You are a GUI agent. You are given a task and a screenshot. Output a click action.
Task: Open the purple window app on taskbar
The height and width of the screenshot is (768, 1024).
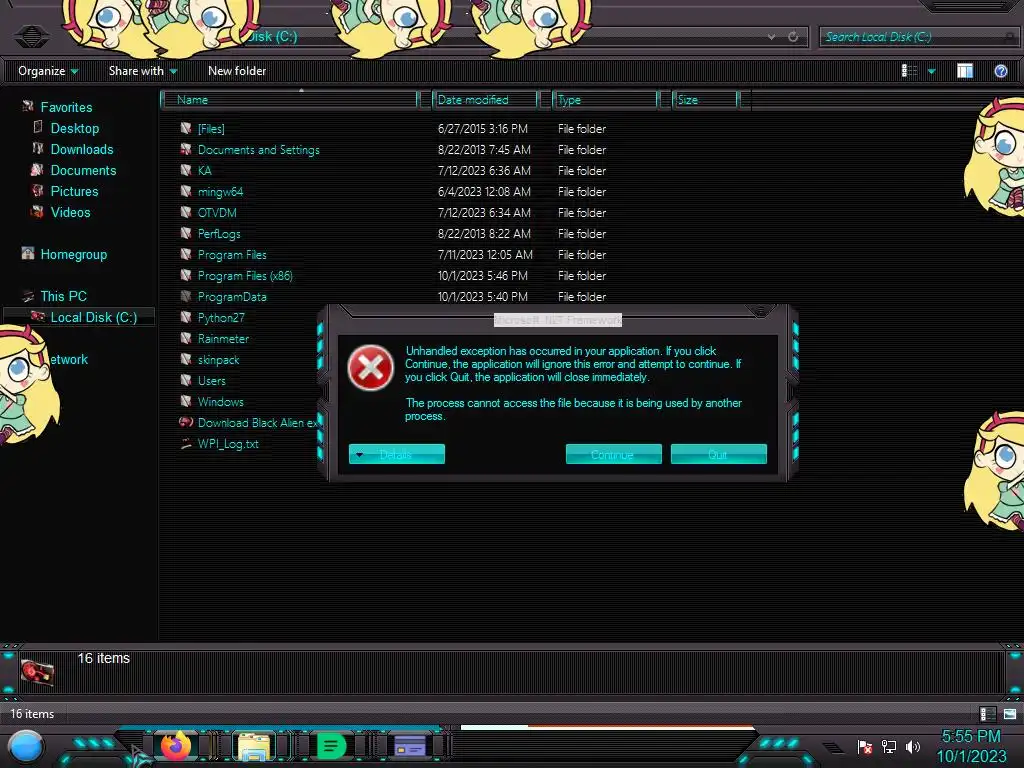[409, 746]
